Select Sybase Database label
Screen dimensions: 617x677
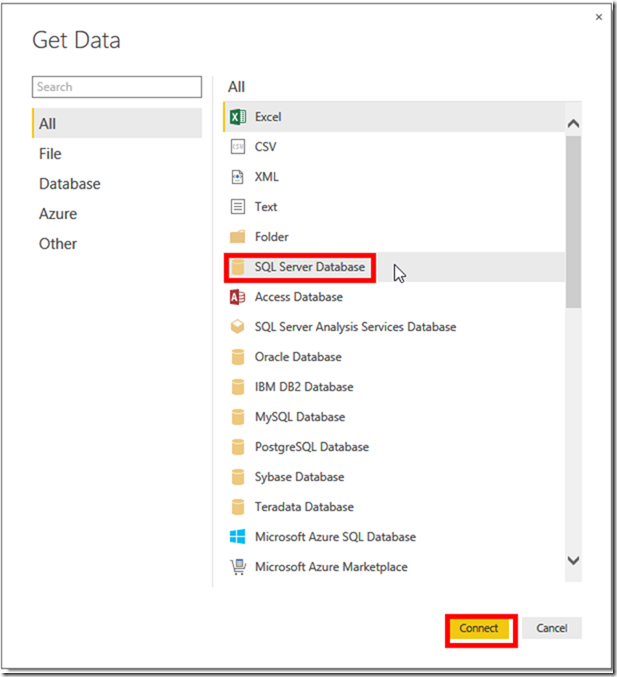(299, 477)
